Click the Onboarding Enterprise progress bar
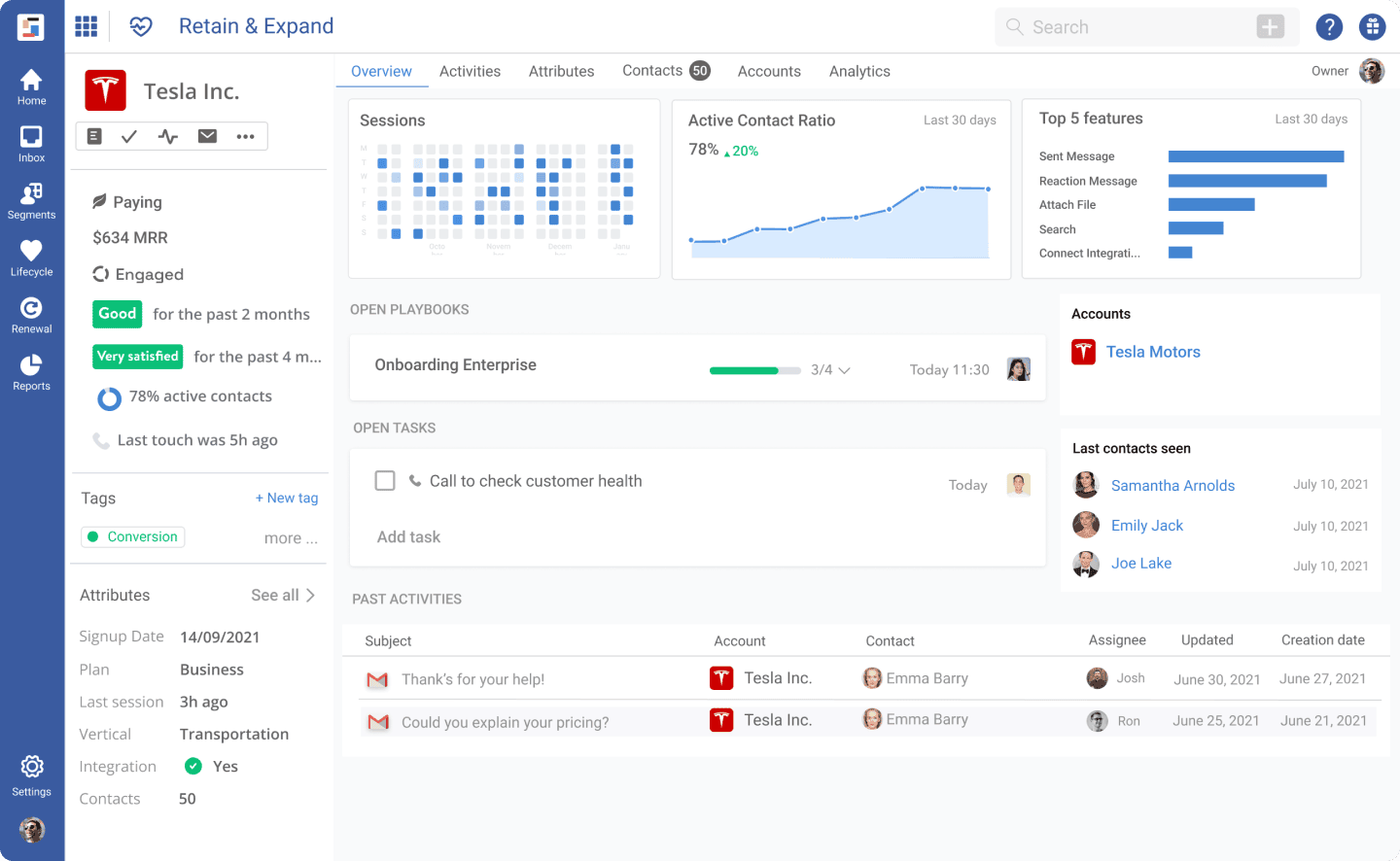This screenshot has height=861, width=1400. (x=754, y=370)
